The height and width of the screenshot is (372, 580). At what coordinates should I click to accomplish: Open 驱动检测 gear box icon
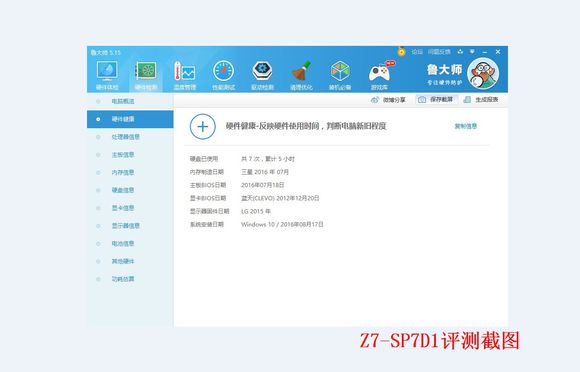262,71
